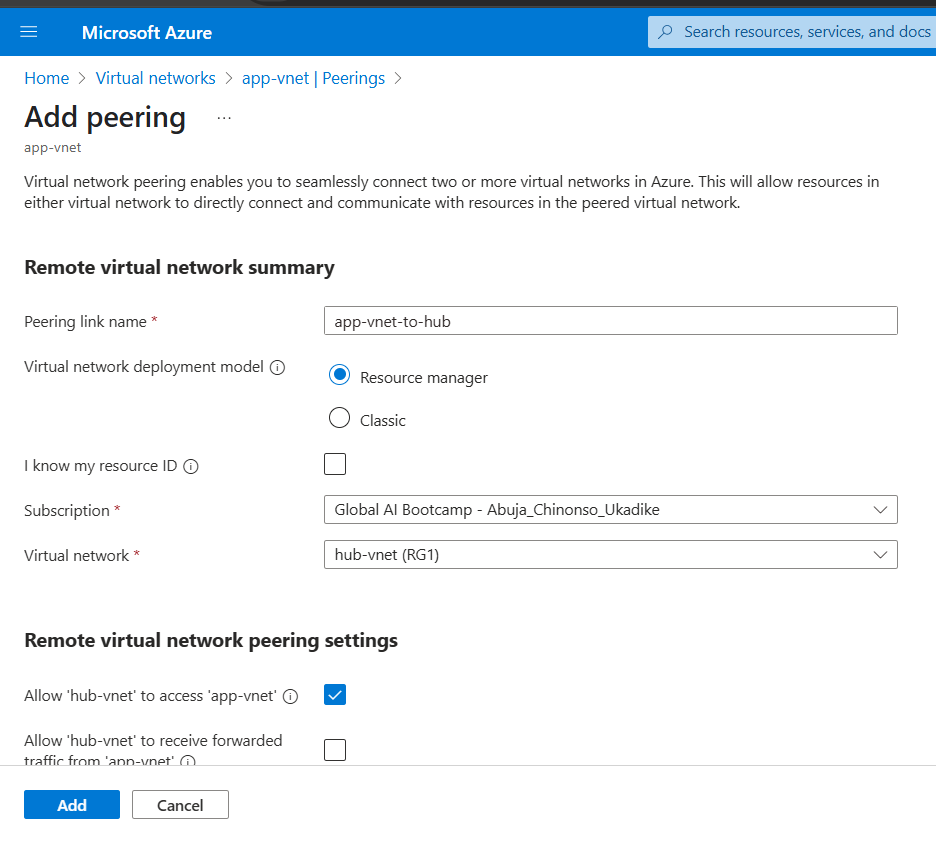The height and width of the screenshot is (859, 936).
Task: Go to Home breadcrumb
Action: tap(47, 78)
